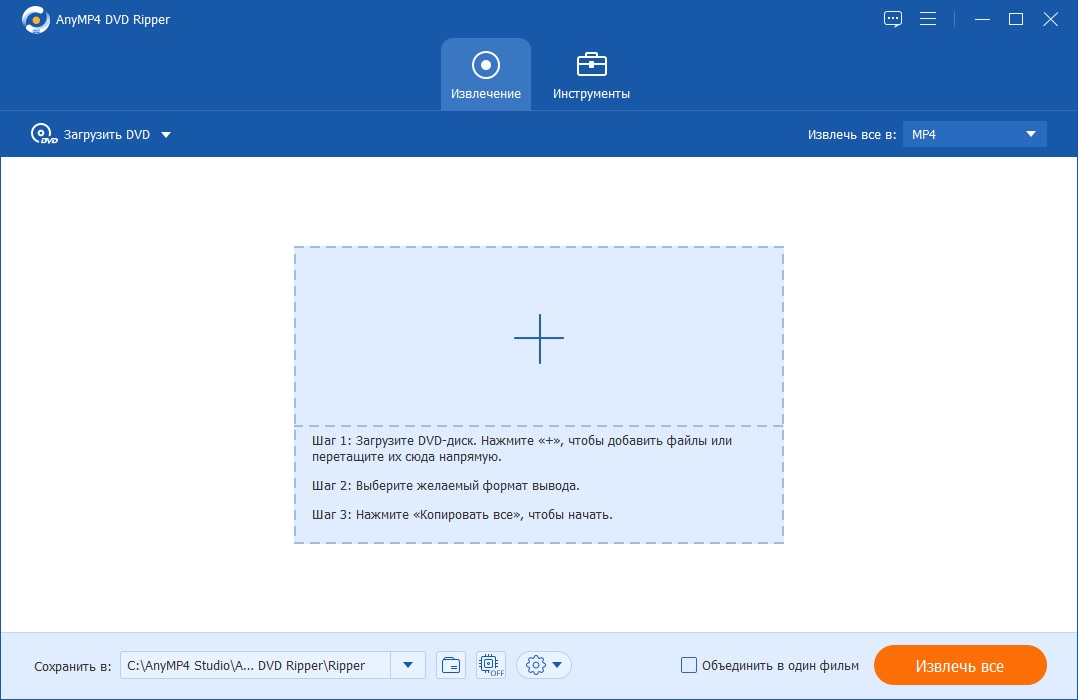Click the Загрузить DVD disc icon
This screenshot has height=700, width=1078.
coord(42,133)
